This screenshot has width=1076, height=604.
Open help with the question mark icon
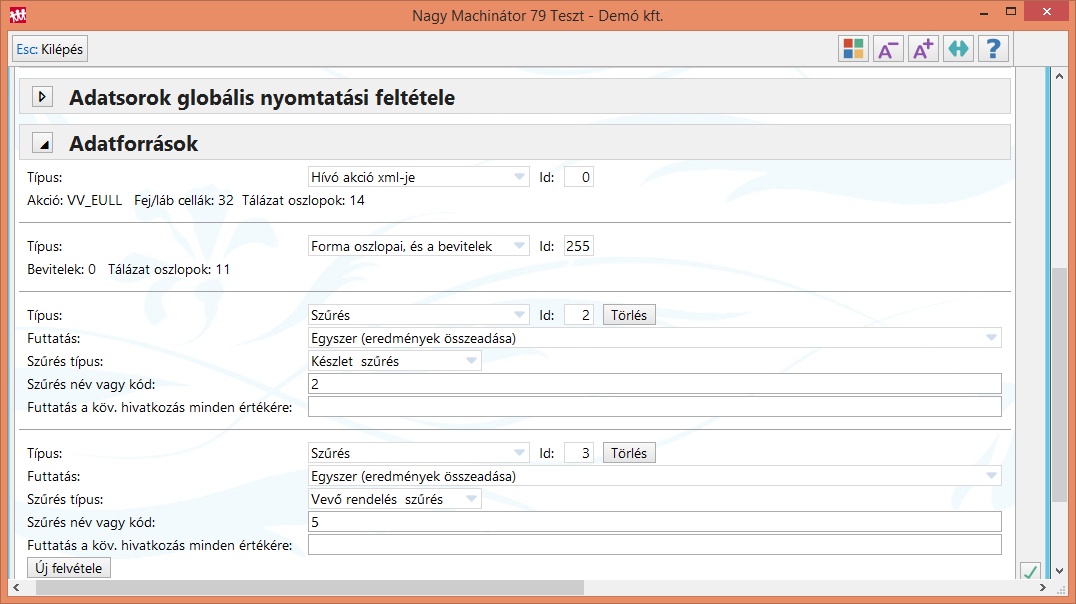pyautogui.click(x=993, y=49)
